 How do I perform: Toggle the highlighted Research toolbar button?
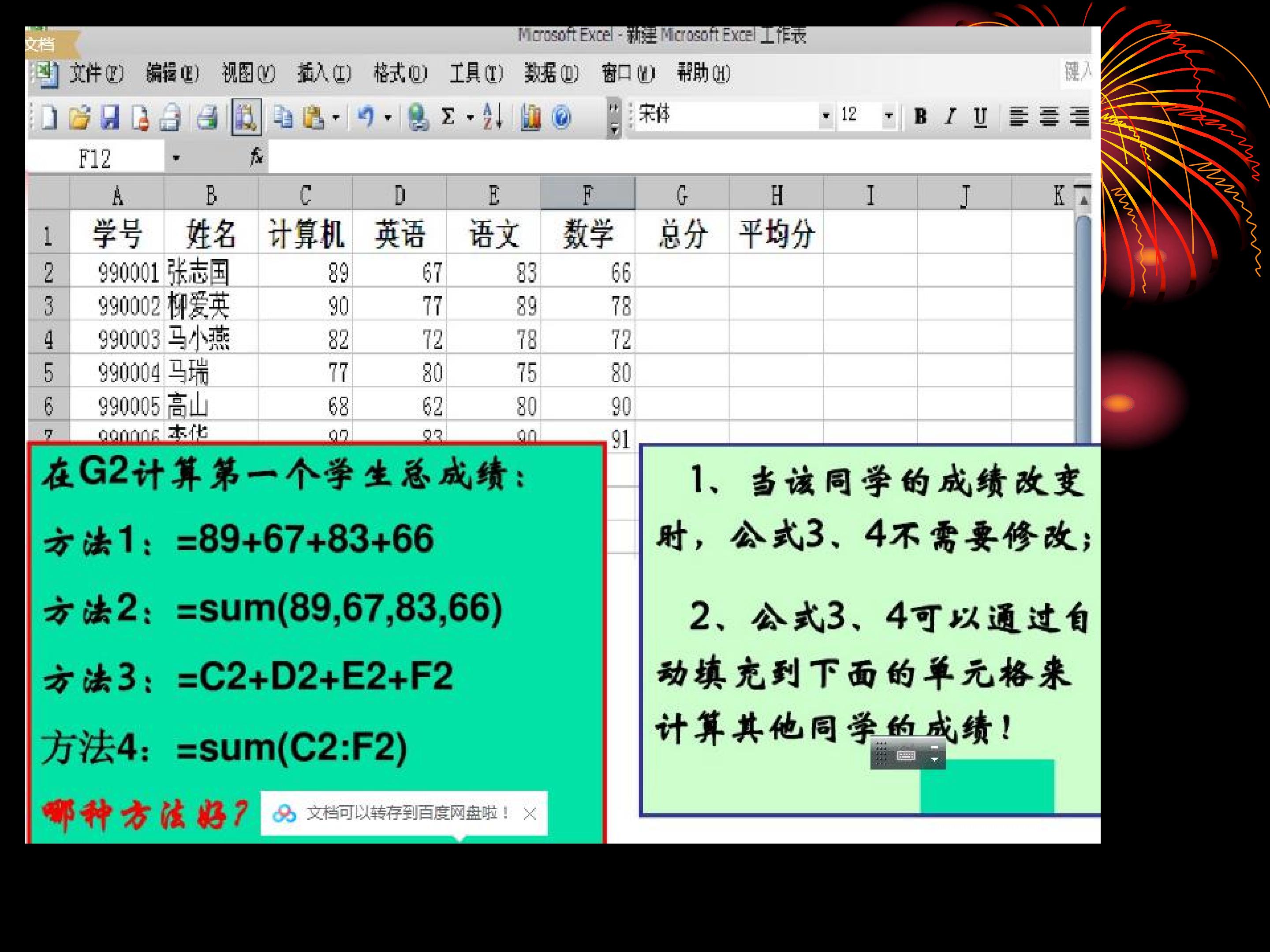click(x=247, y=117)
